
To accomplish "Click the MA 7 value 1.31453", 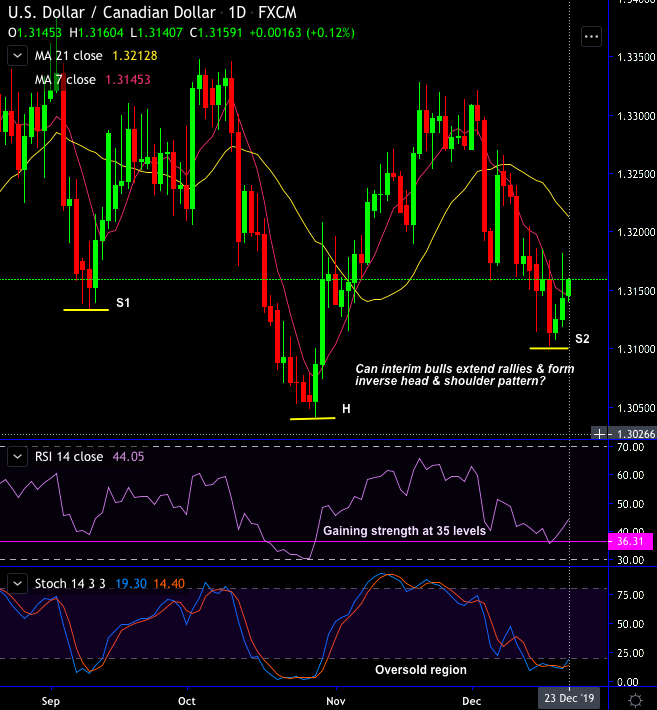I will coord(128,80).
